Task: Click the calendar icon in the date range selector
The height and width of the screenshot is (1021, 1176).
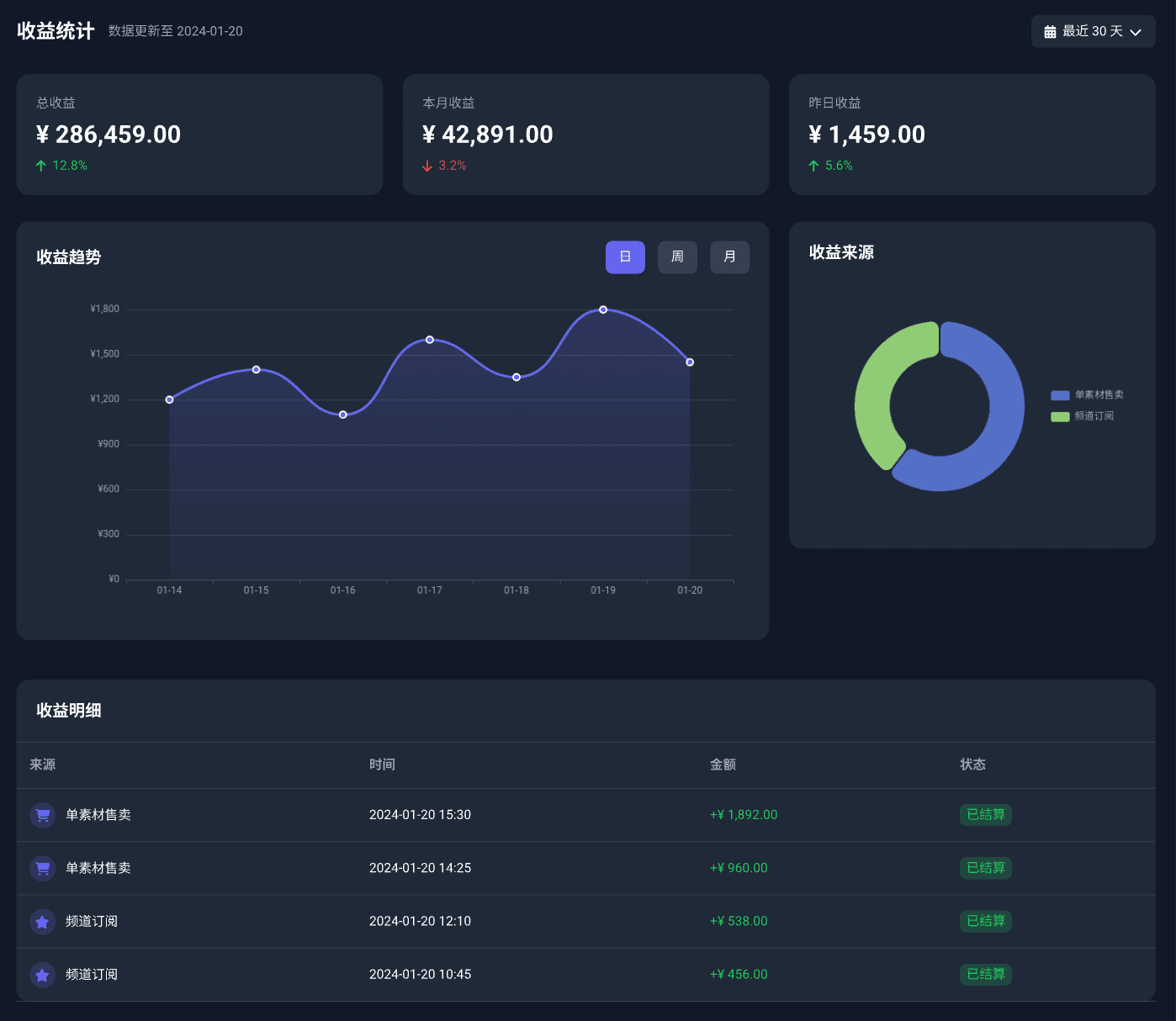Action: (1049, 31)
